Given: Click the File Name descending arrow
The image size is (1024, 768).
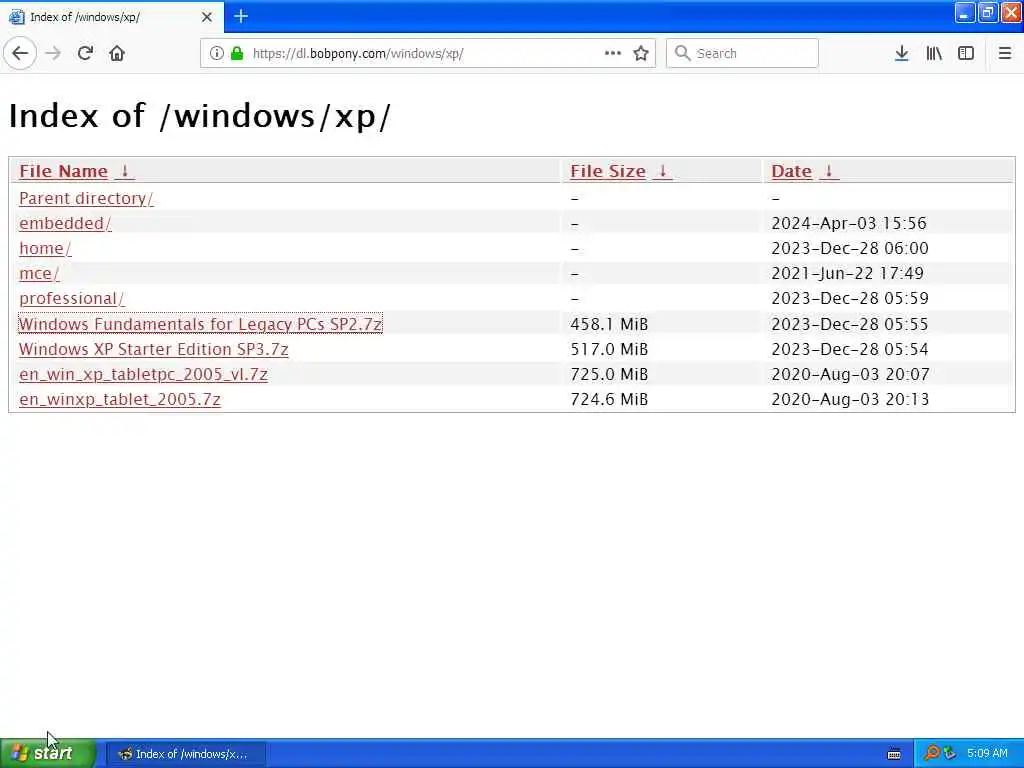Looking at the screenshot, I should click(x=124, y=171).
